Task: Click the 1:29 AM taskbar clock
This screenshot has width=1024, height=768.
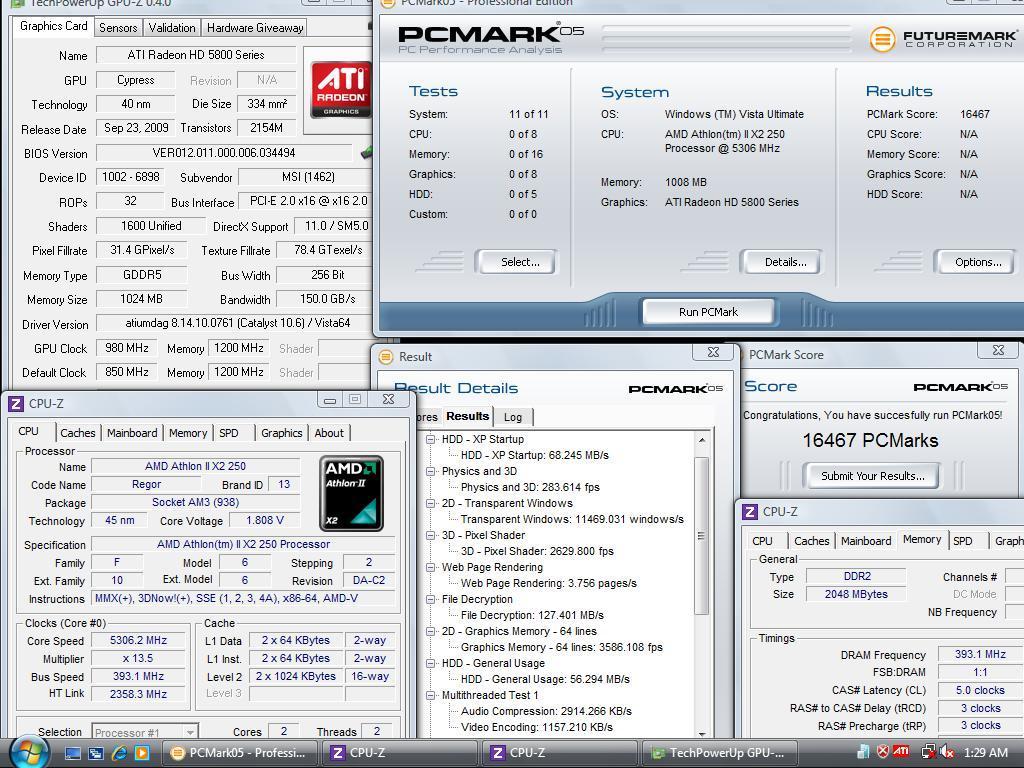Action: [986, 752]
